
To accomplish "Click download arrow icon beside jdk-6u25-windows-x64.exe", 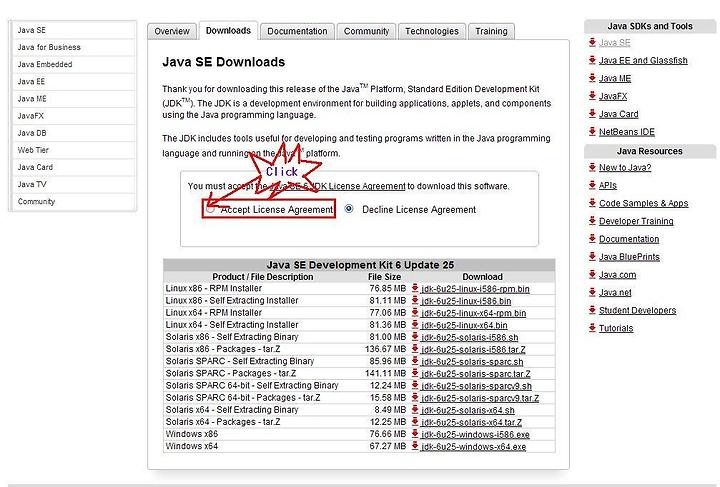I will pyautogui.click(x=415, y=446).
